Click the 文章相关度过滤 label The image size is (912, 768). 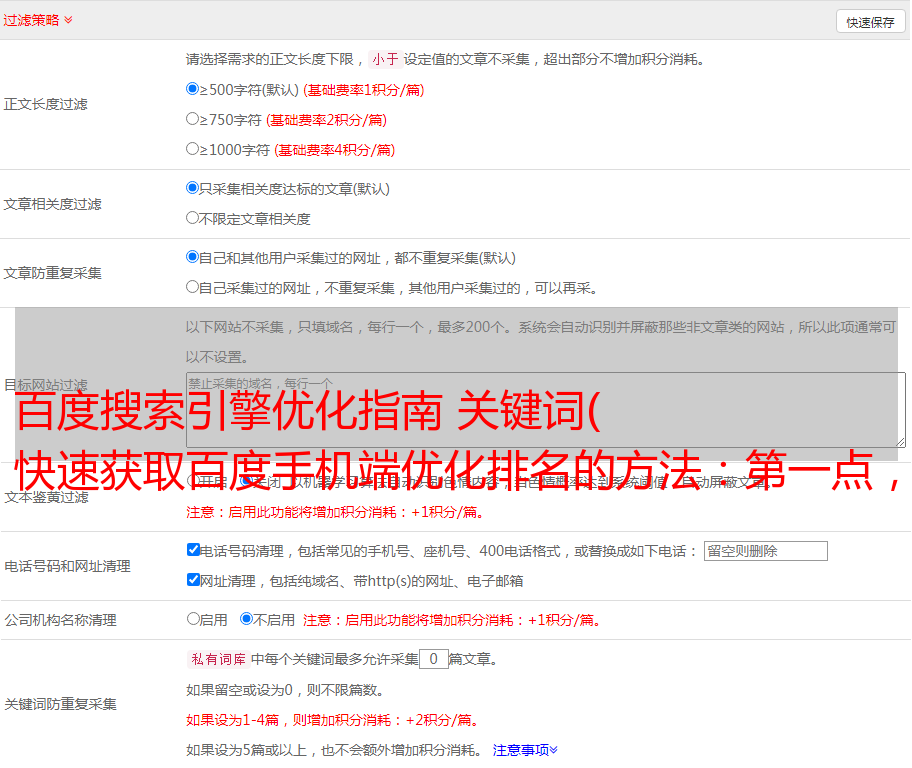(52, 204)
